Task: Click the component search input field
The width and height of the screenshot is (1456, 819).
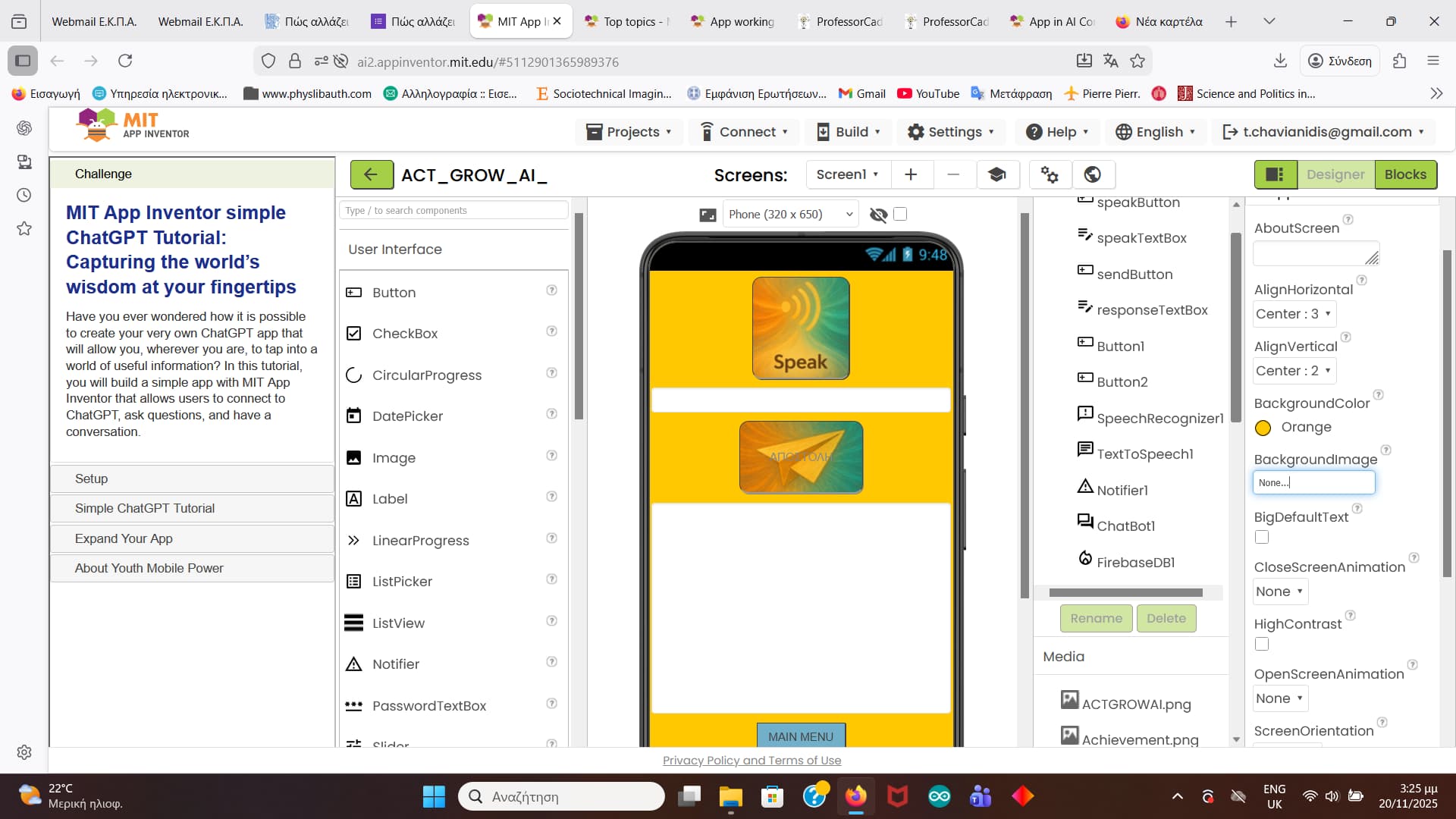Action: (453, 210)
